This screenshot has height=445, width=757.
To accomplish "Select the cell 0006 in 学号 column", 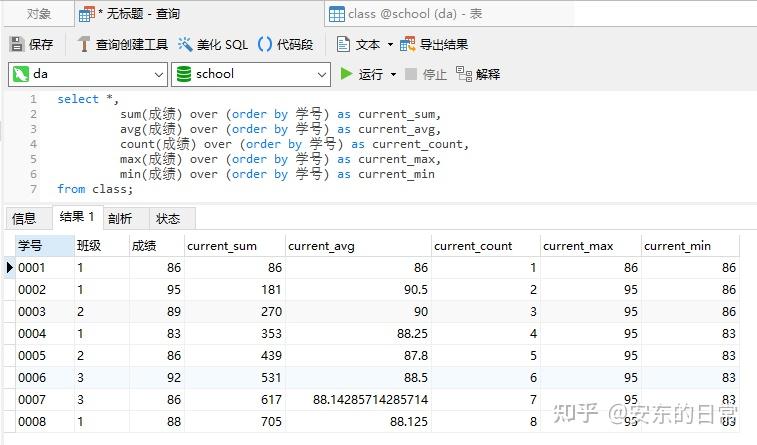I will coord(44,377).
